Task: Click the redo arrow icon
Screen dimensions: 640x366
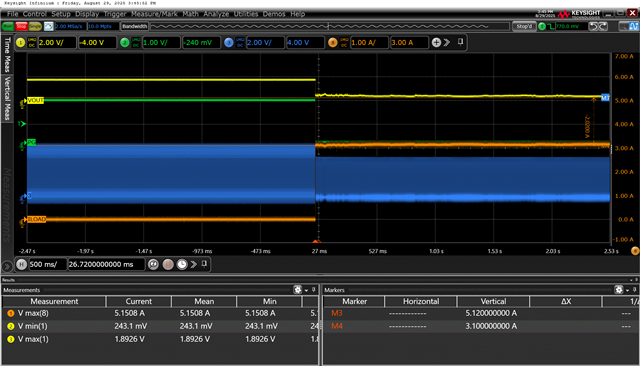Action: point(603,27)
